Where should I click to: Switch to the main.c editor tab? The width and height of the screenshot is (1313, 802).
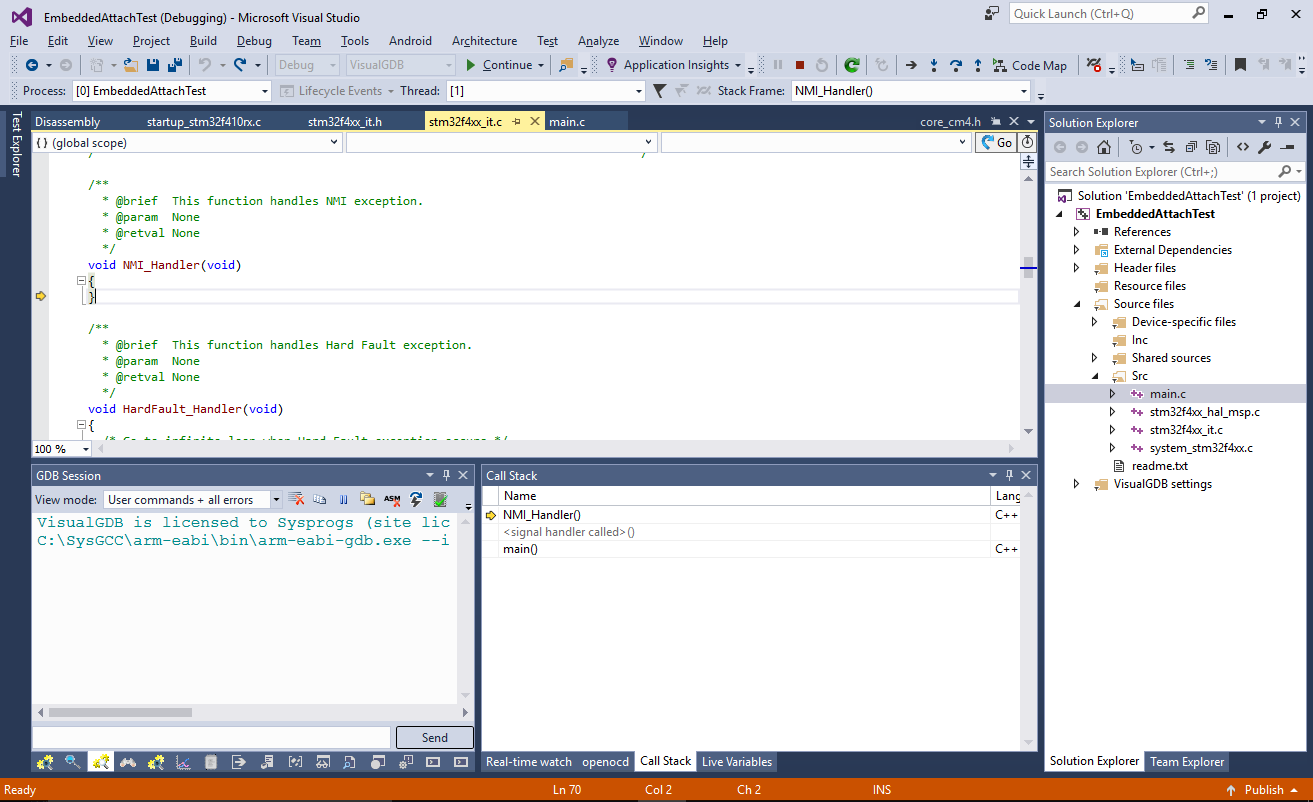click(567, 121)
